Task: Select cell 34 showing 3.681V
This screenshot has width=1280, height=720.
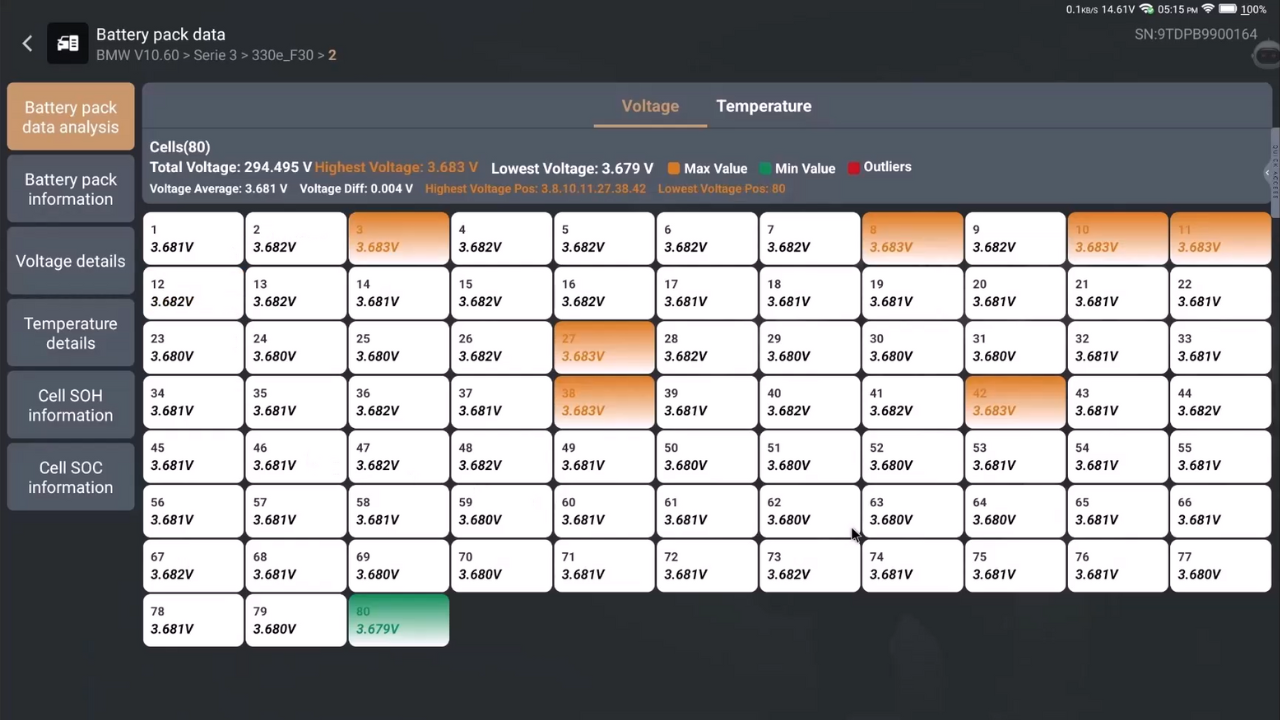Action: (193, 402)
